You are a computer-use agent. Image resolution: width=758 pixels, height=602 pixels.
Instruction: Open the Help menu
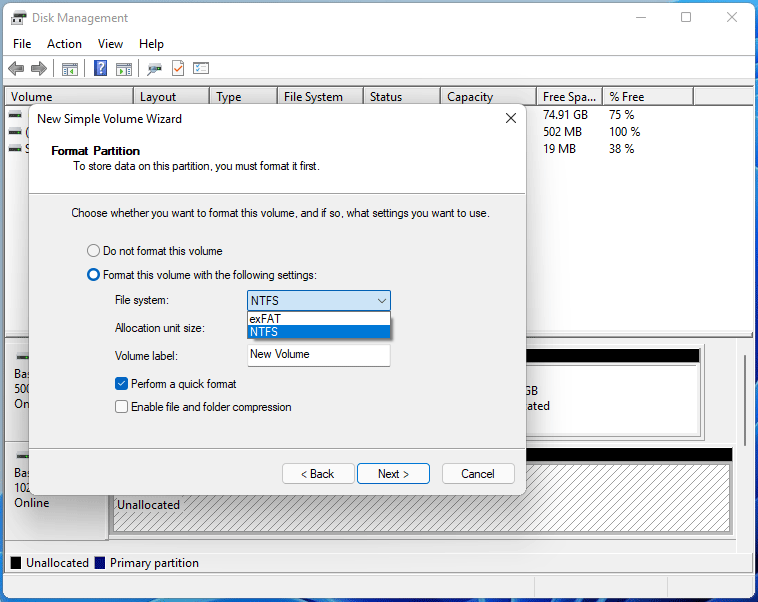coord(151,44)
